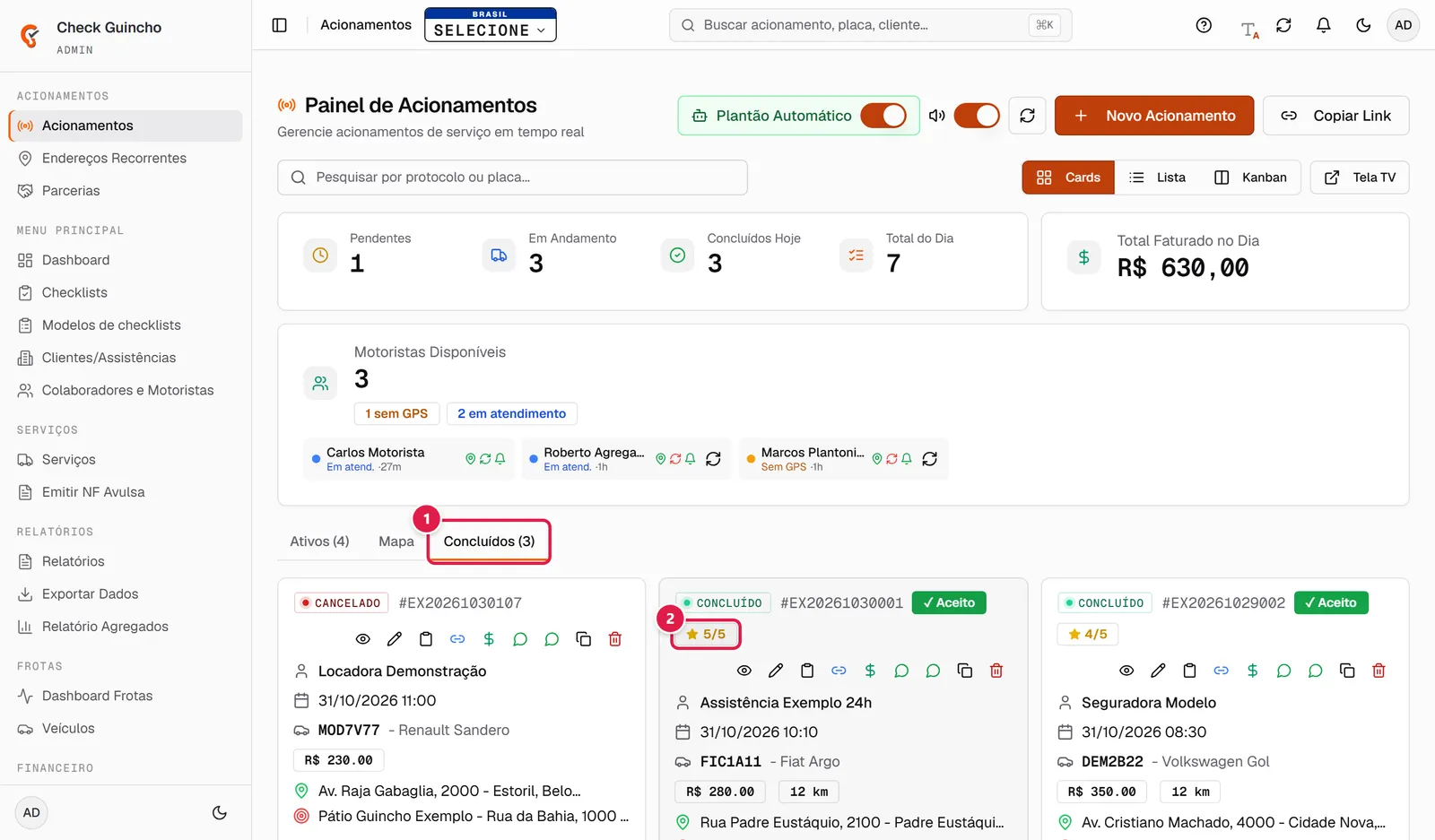Refresh Marcos Plantoni driver status
1435x840 pixels.
930,459
